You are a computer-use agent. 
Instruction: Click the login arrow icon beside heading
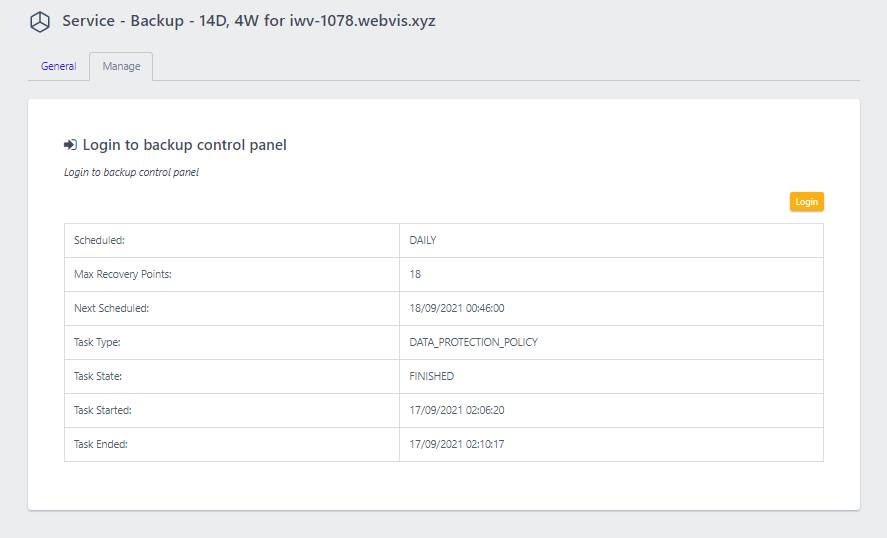(70, 145)
